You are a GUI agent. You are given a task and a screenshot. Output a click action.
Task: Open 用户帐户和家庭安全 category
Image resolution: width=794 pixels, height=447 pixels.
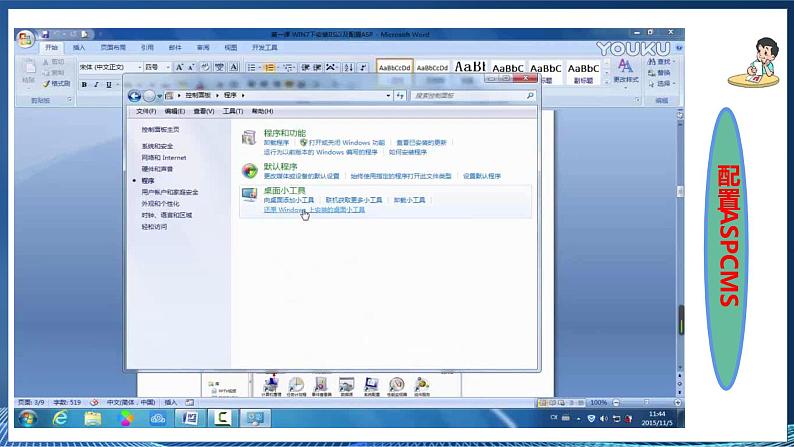point(170,192)
